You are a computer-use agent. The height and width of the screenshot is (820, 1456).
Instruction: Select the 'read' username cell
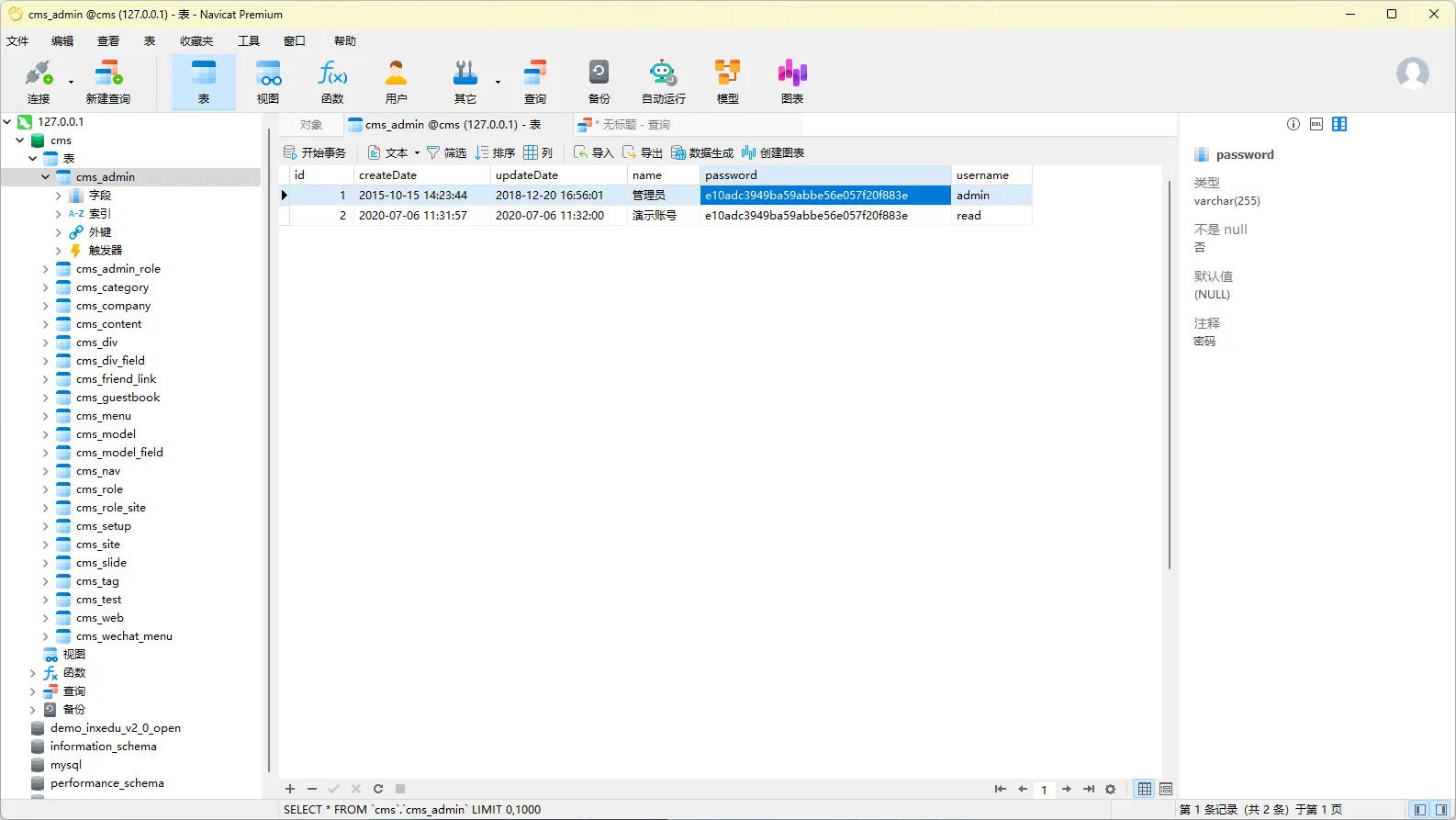(991, 216)
